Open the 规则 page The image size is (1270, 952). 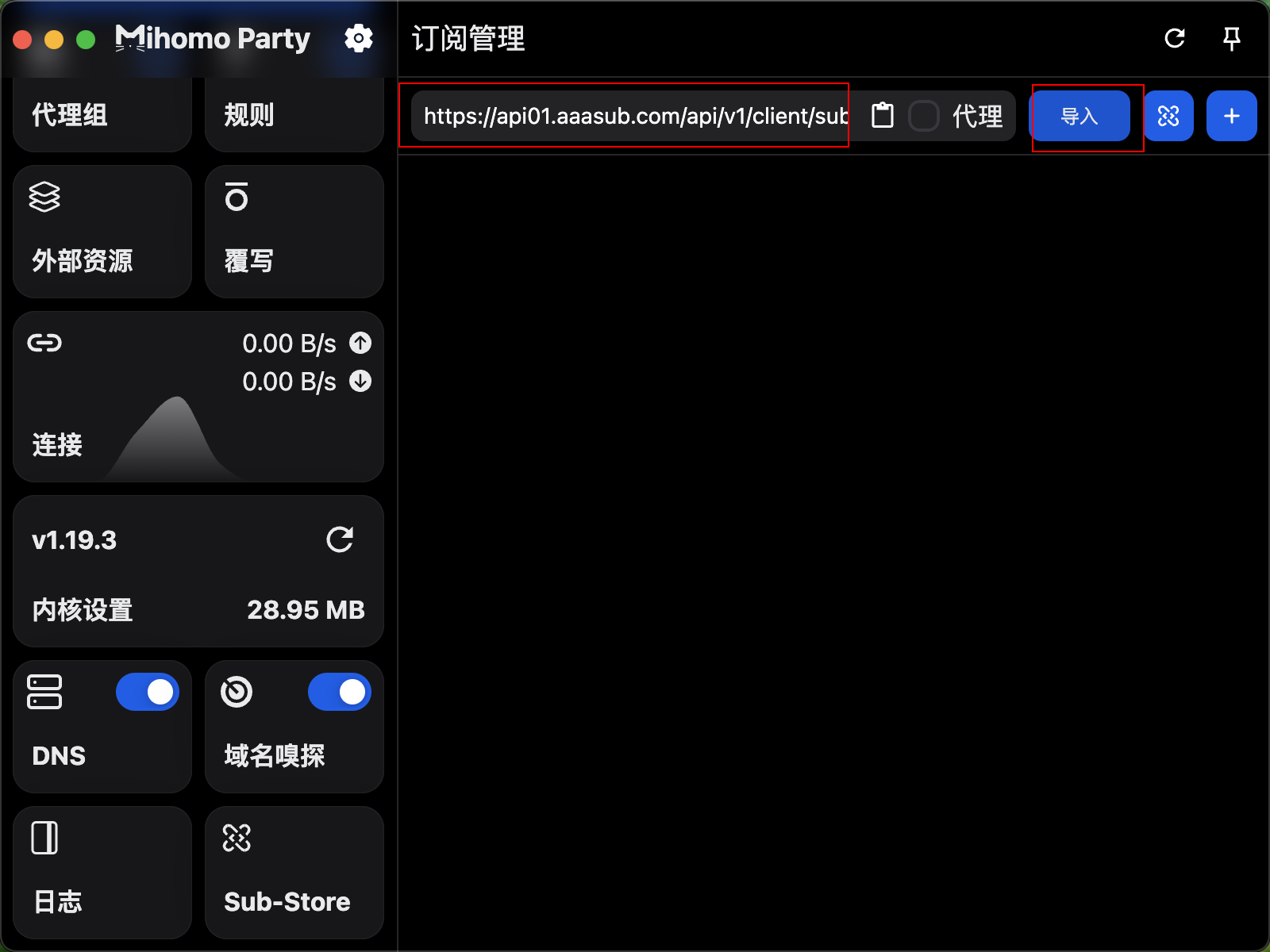point(294,115)
